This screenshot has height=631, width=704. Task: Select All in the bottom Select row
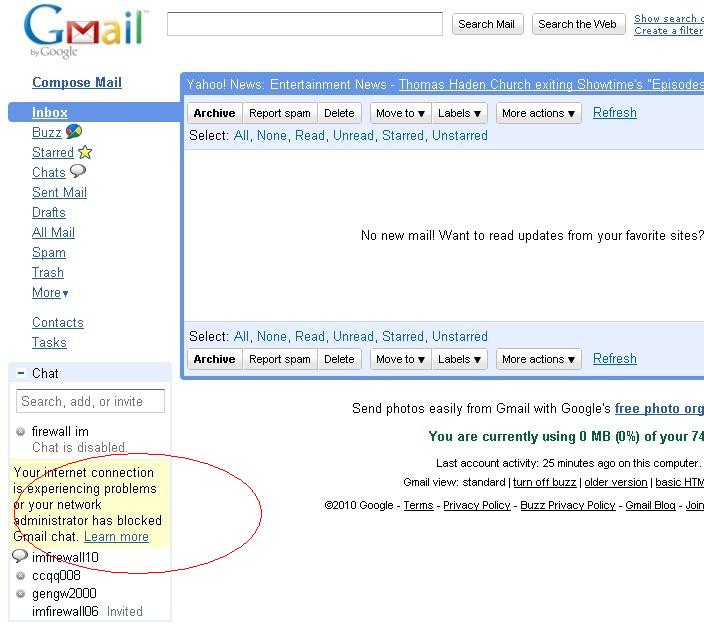pyautogui.click(x=241, y=336)
